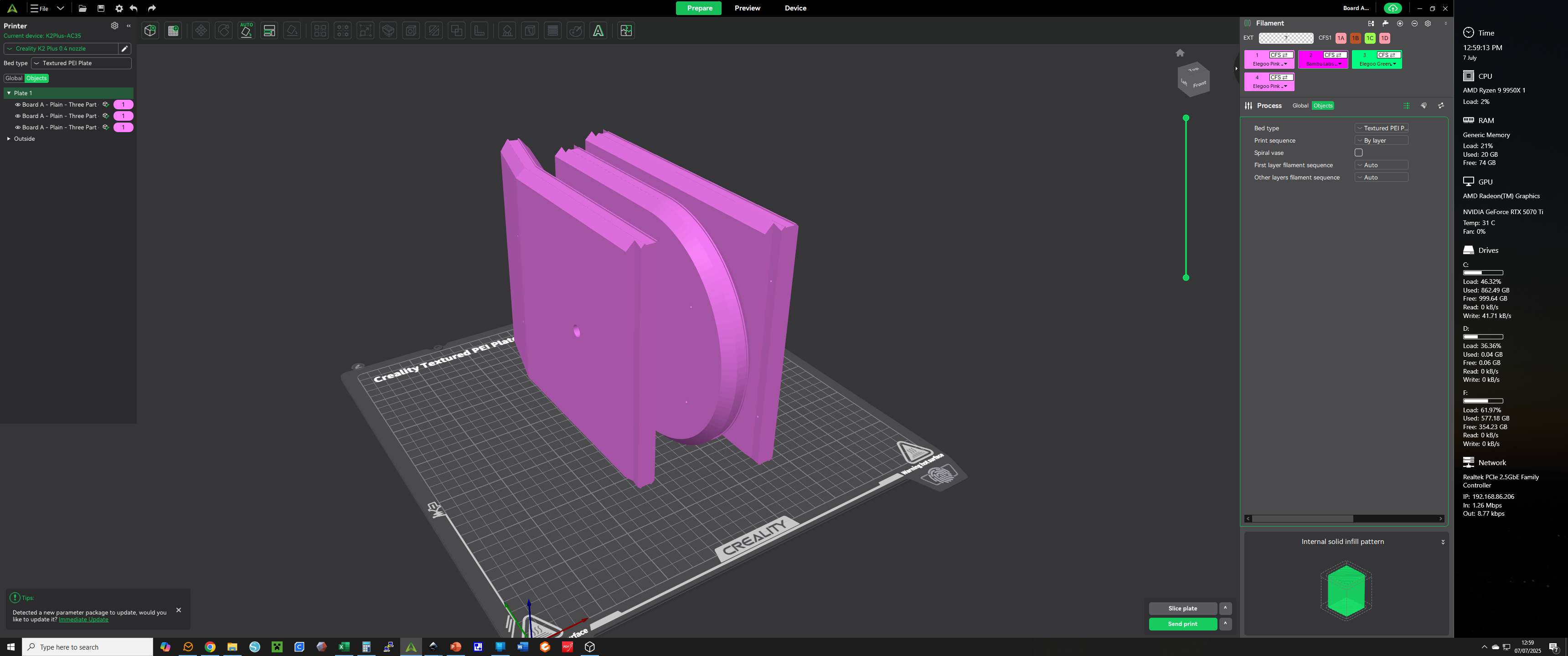Click the Add plate icon
Image resolution: width=1568 pixels, height=656 pixels.
[x=174, y=31]
